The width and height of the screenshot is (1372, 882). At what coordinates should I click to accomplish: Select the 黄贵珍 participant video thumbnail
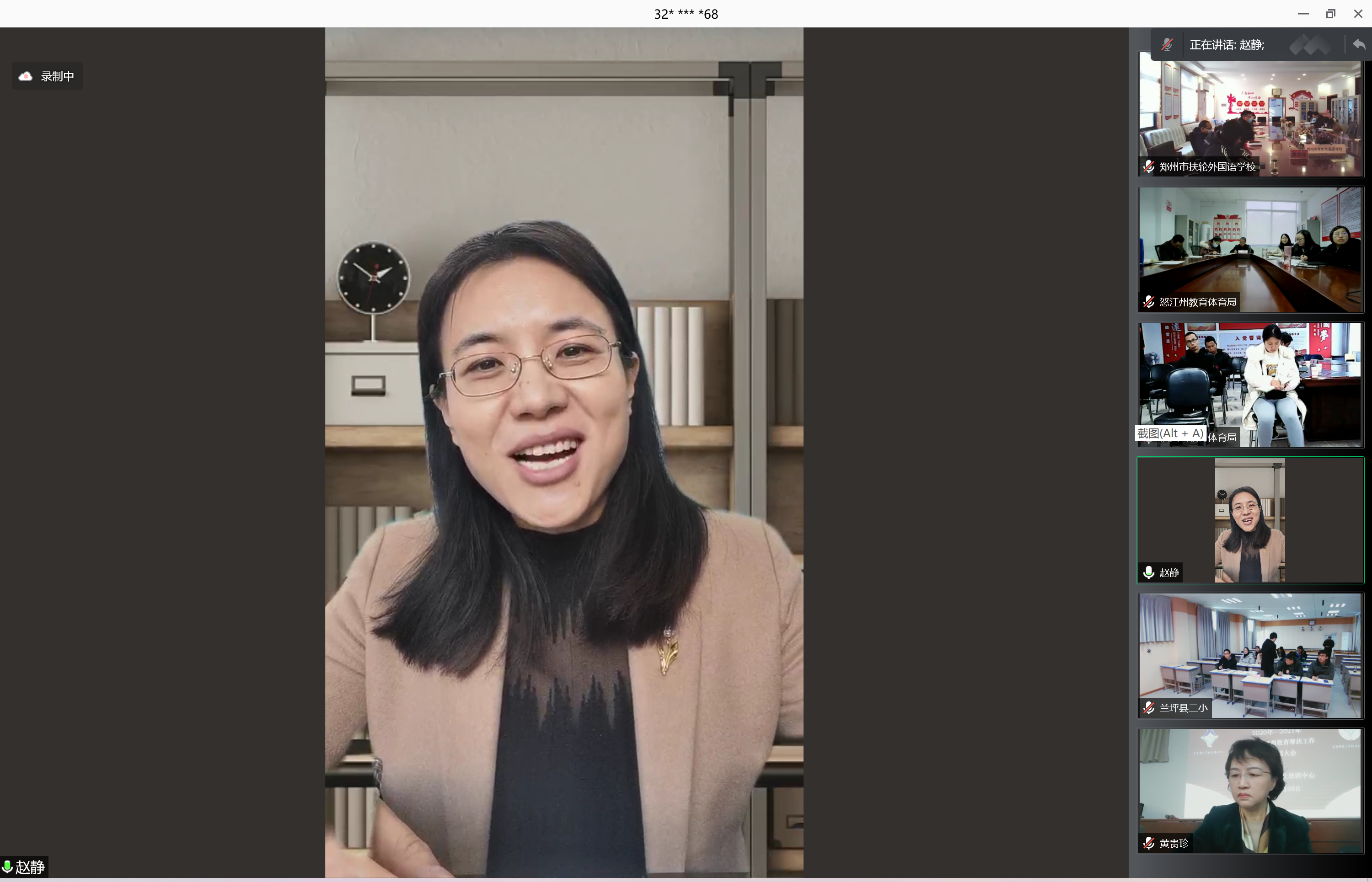tap(1250, 791)
